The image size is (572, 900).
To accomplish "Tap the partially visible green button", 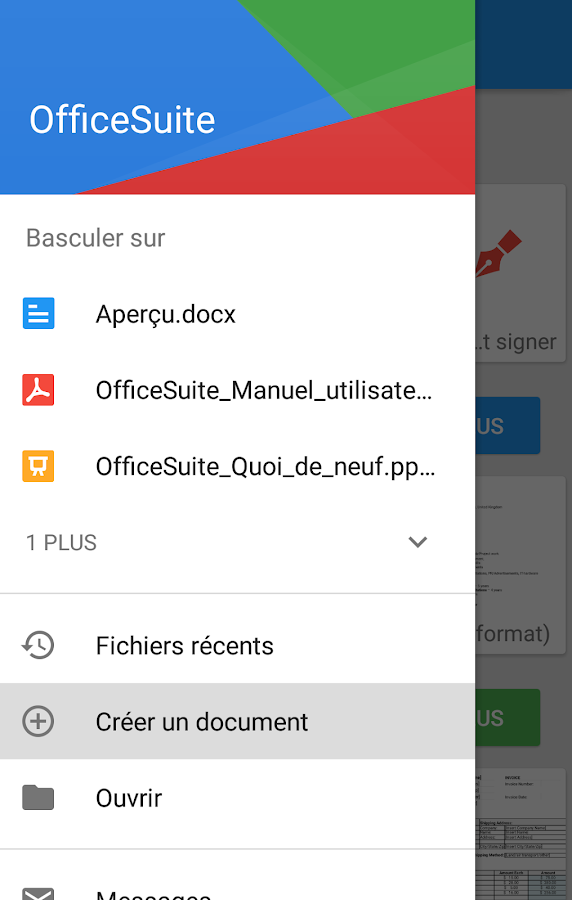I will click(508, 717).
